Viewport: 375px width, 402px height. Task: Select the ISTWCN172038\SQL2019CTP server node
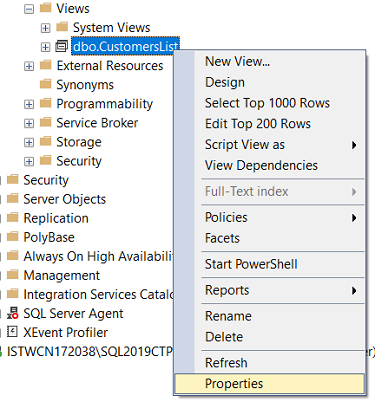90,352
